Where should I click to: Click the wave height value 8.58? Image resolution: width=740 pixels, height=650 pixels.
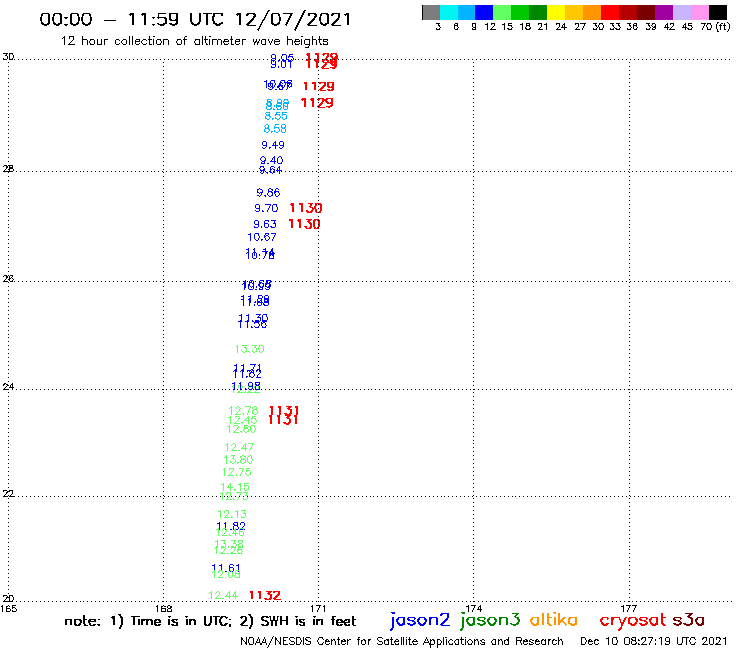(x=275, y=128)
